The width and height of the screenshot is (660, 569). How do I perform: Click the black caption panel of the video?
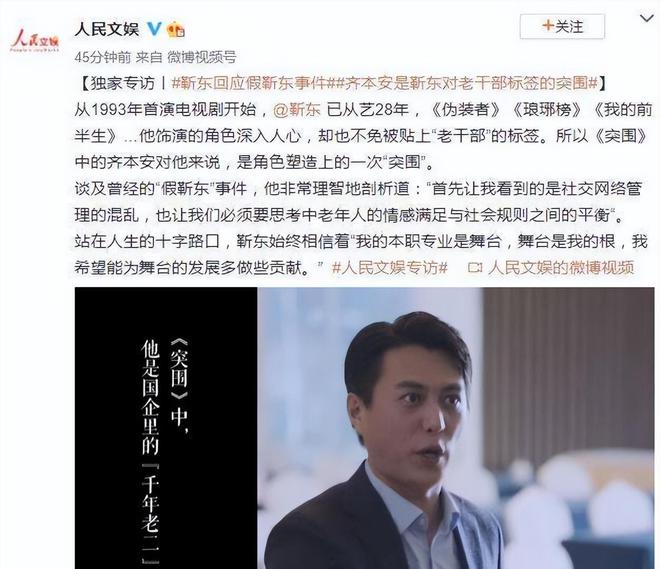pyautogui.click(x=166, y=428)
